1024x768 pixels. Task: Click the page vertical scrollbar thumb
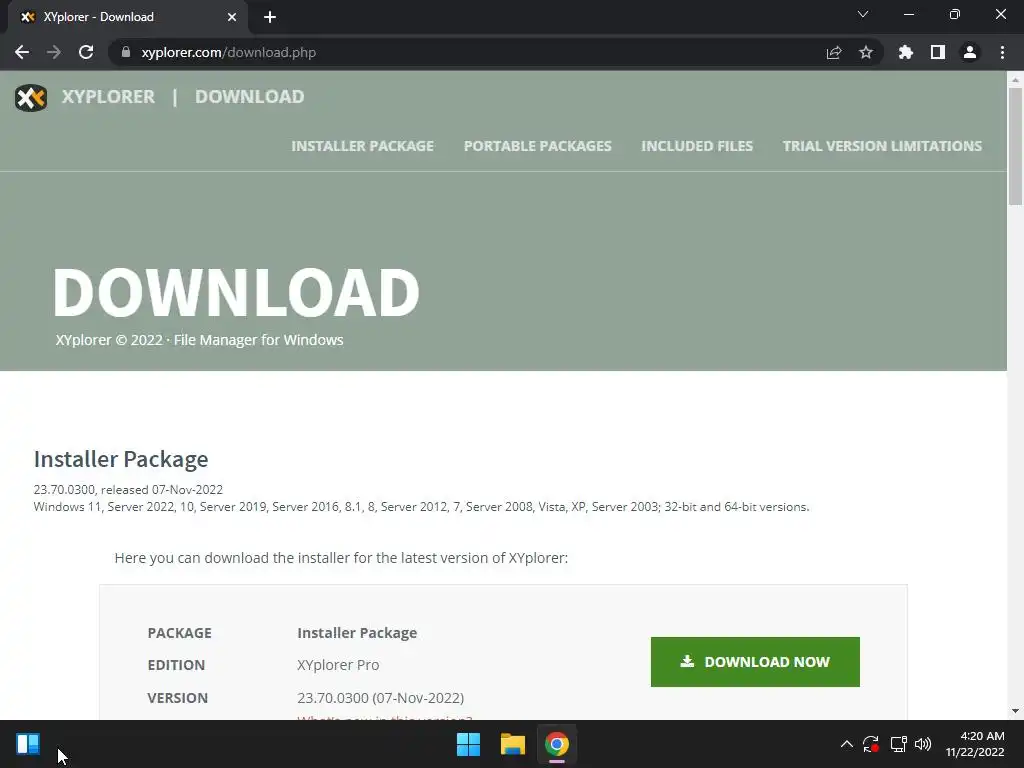pyautogui.click(x=1015, y=146)
